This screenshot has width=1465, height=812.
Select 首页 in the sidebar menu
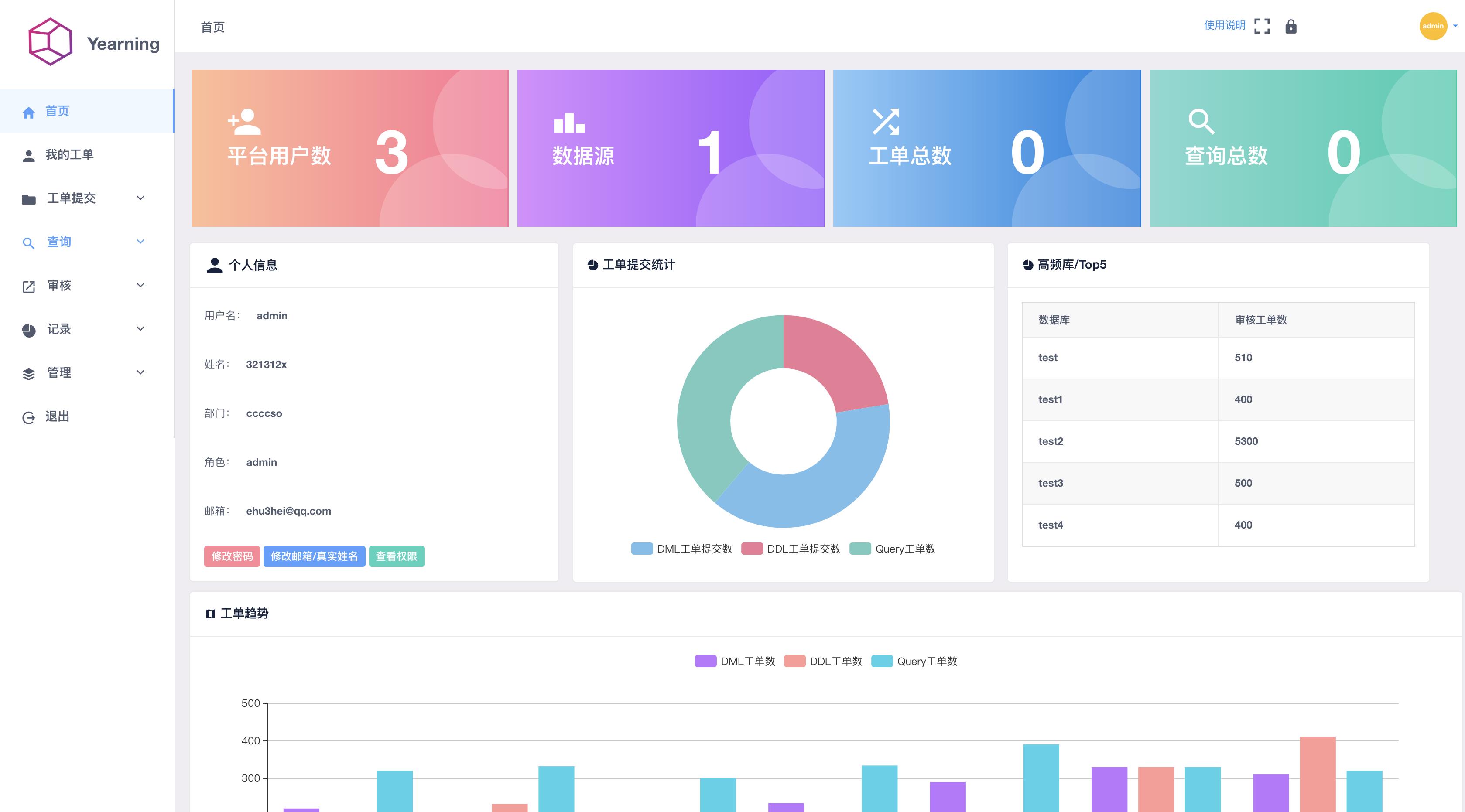click(57, 111)
